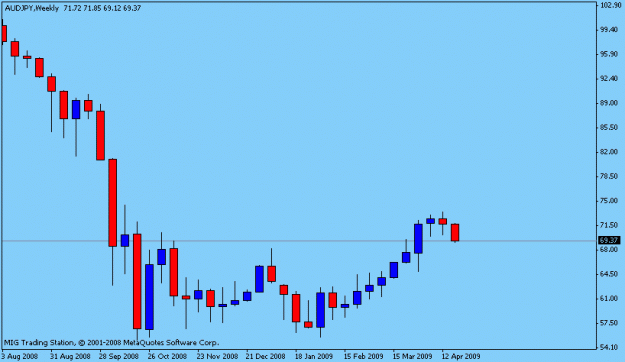625x362 pixels.
Task: Click the 23 Nov 2008 date label
Action: (x=217, y=356)
